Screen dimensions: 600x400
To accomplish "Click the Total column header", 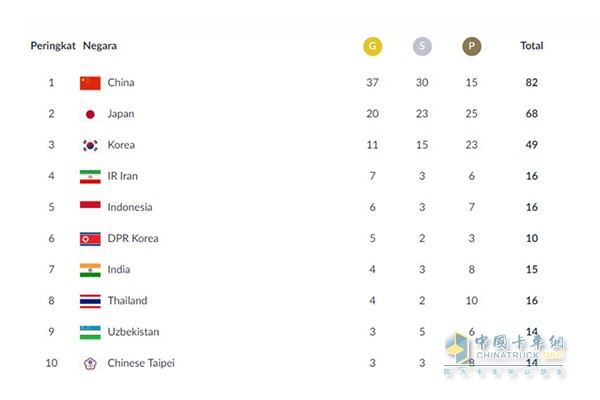I will tap(532, 46).
